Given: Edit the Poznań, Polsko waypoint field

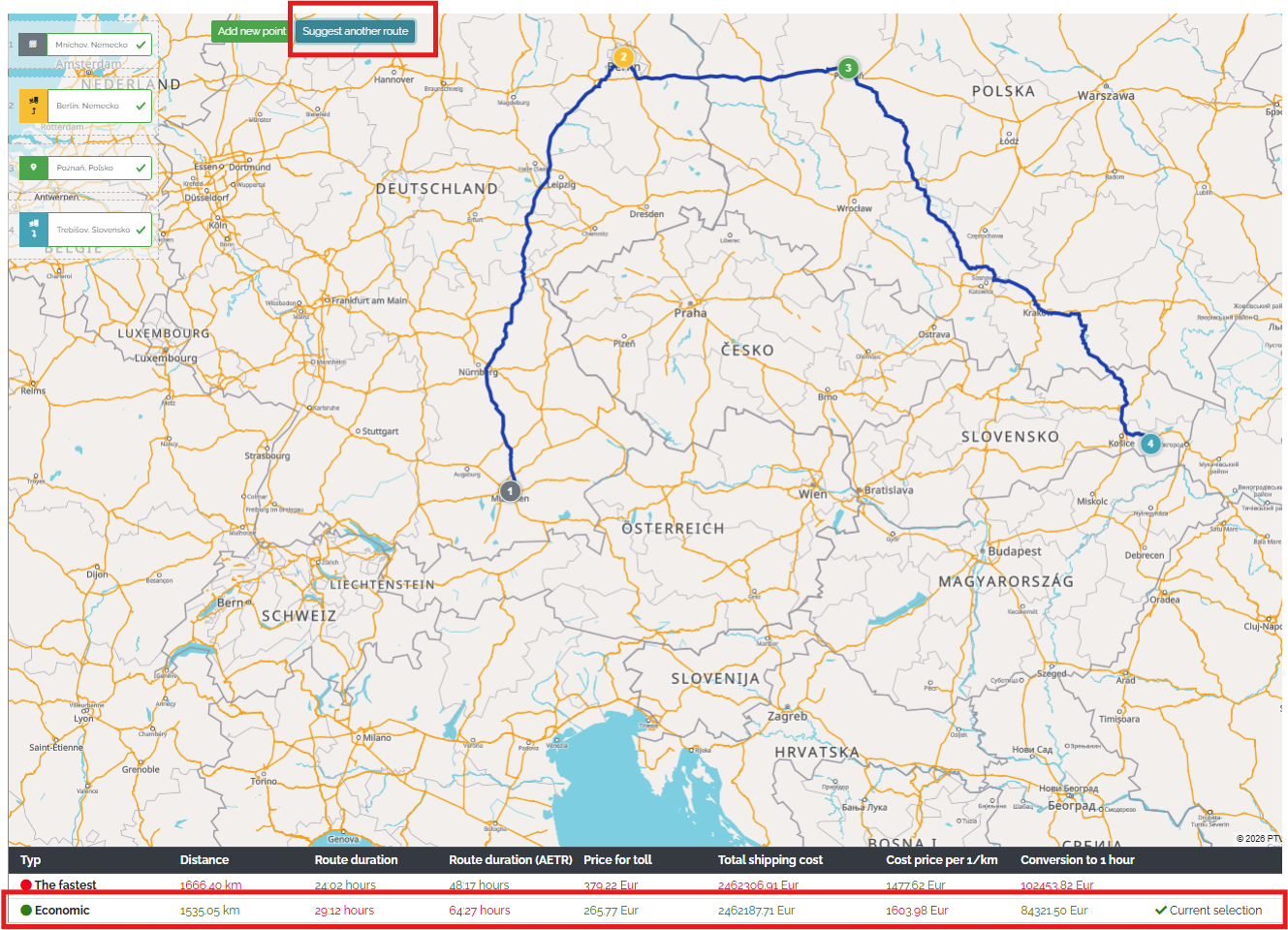Looking at the screenshot, I should click(90, 168).
